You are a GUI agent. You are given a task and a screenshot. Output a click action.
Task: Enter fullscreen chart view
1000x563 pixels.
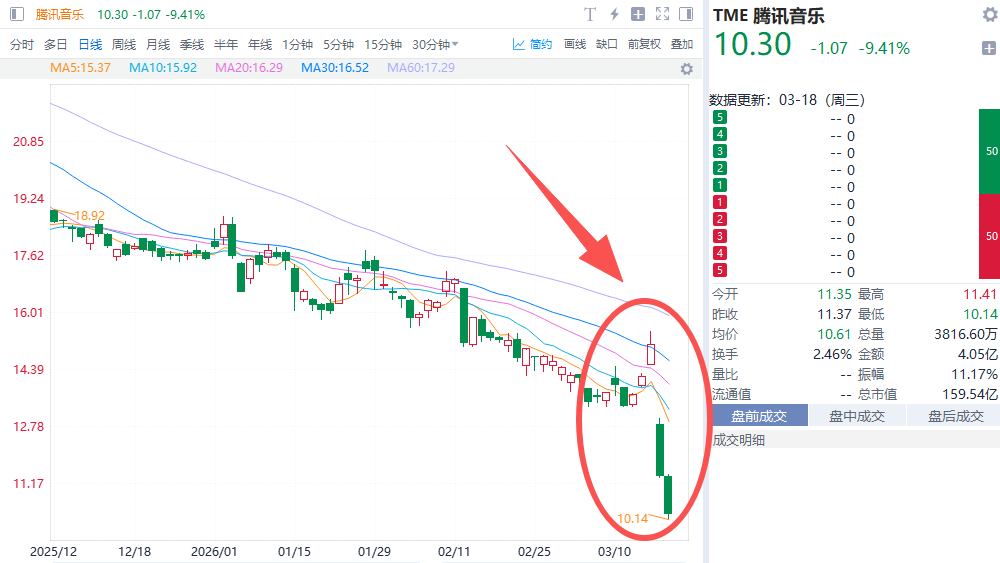[663, 14]
